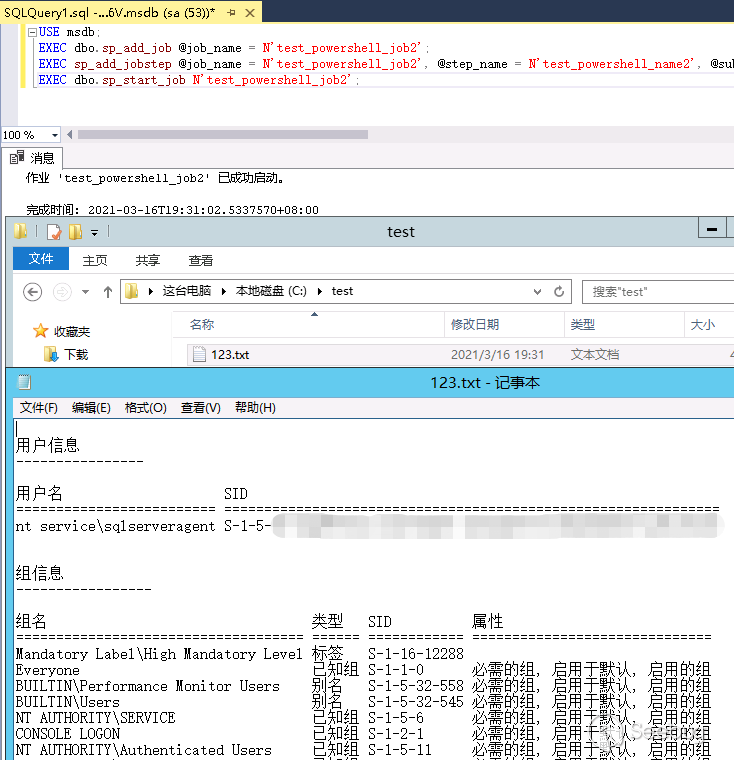Open the Notepad 文件(F) menu
Screen dimensions: 734x760
tap(38, 408)
